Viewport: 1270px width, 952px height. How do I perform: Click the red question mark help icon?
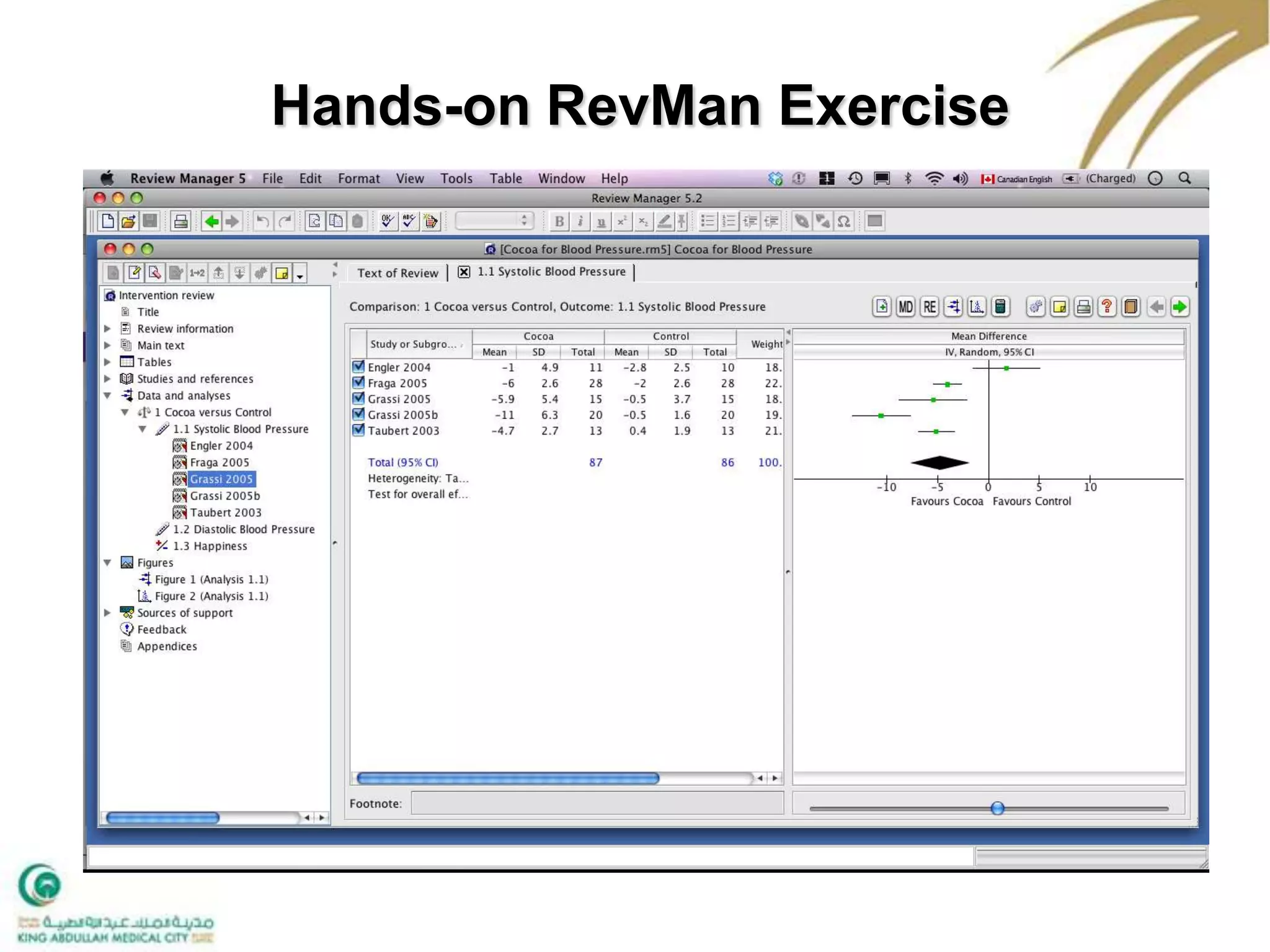(1107, 307)
